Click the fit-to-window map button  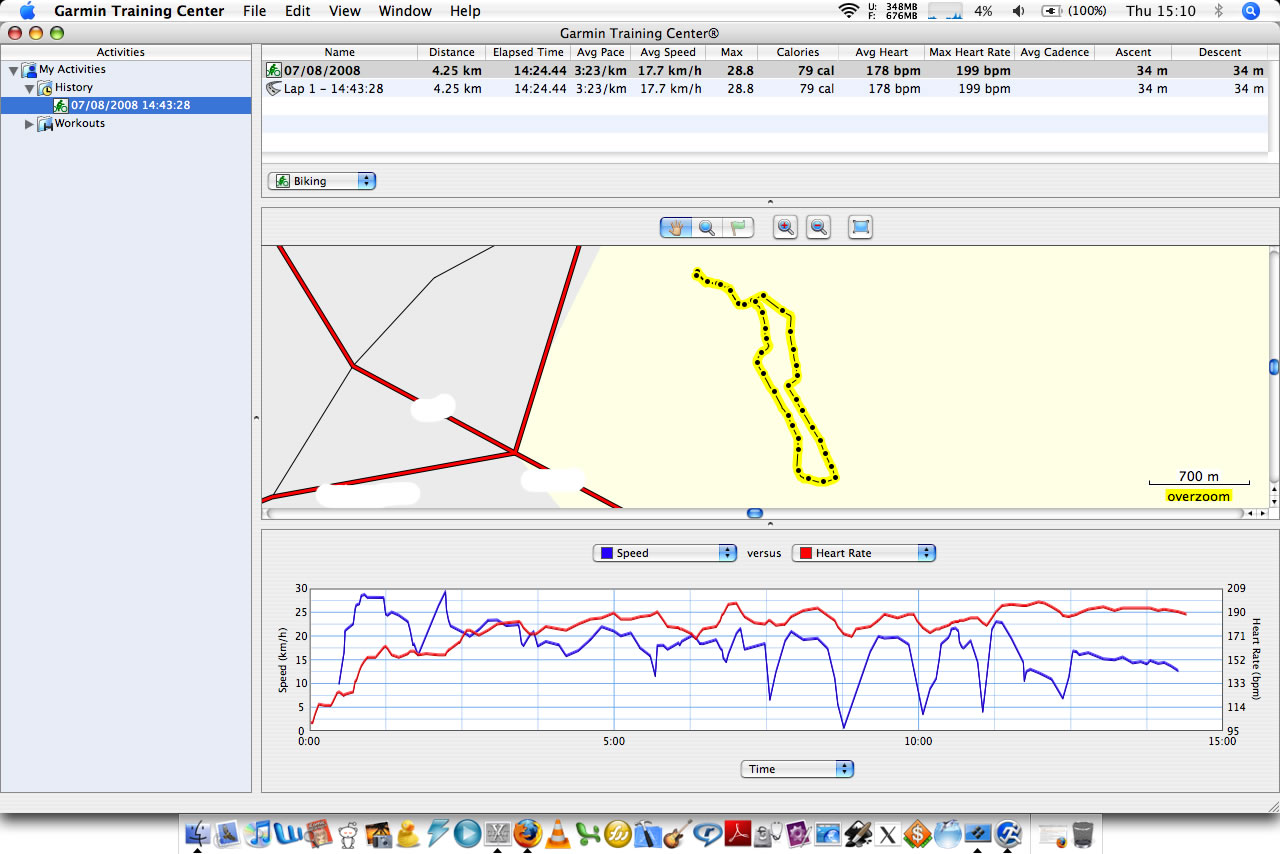tap(860, 227)
